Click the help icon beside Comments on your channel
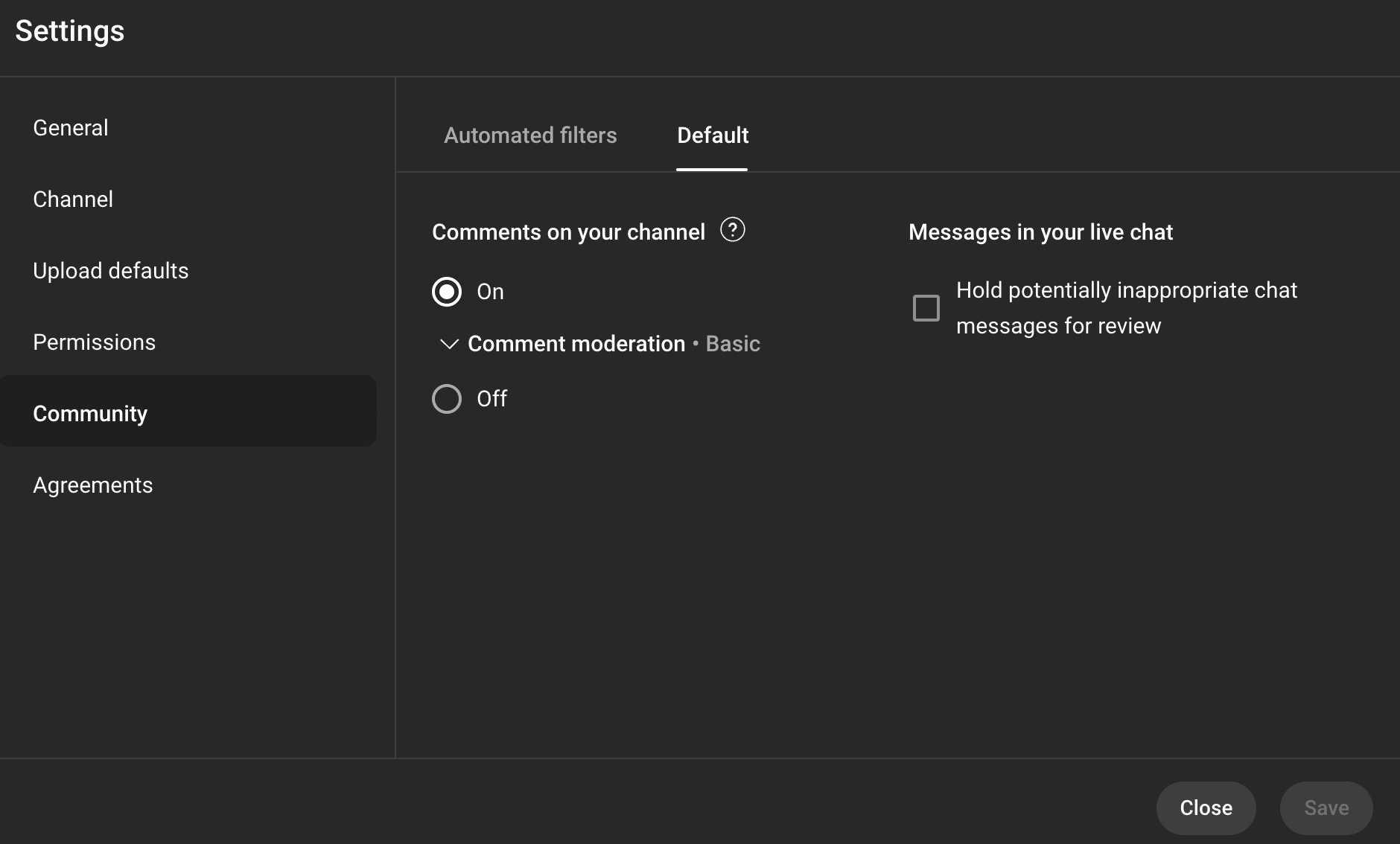This screenshot has height=844, width=1400. pyautogui.click(x=732, y=230)
